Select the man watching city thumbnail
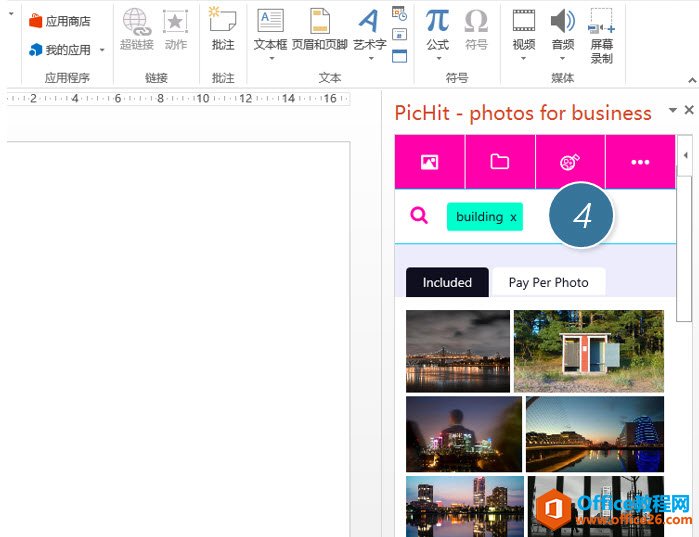Image resolution: width=699 pixels, height=537 pixels. (x=464, y=434)
